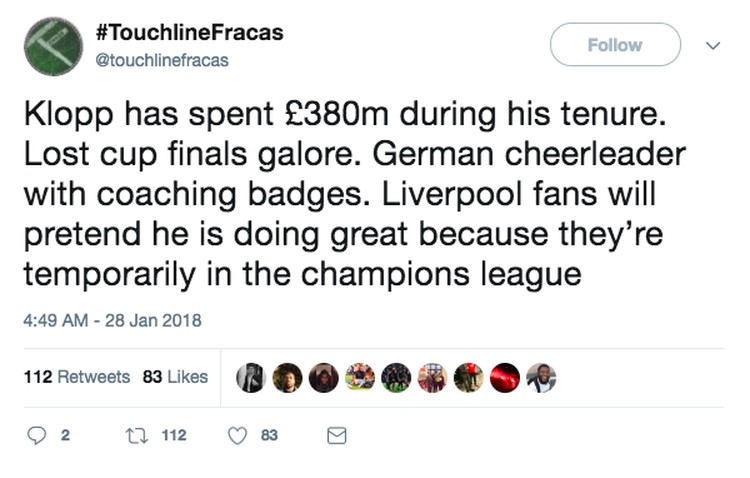The image size is (750, 478).
Task: Open the #TouchlineFracas profile avatar
Action: (x=52, y=46)
